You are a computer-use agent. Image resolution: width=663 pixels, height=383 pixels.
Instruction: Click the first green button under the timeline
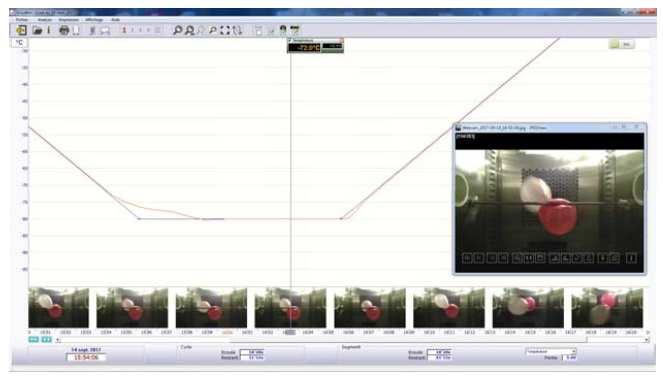(33, 339)
